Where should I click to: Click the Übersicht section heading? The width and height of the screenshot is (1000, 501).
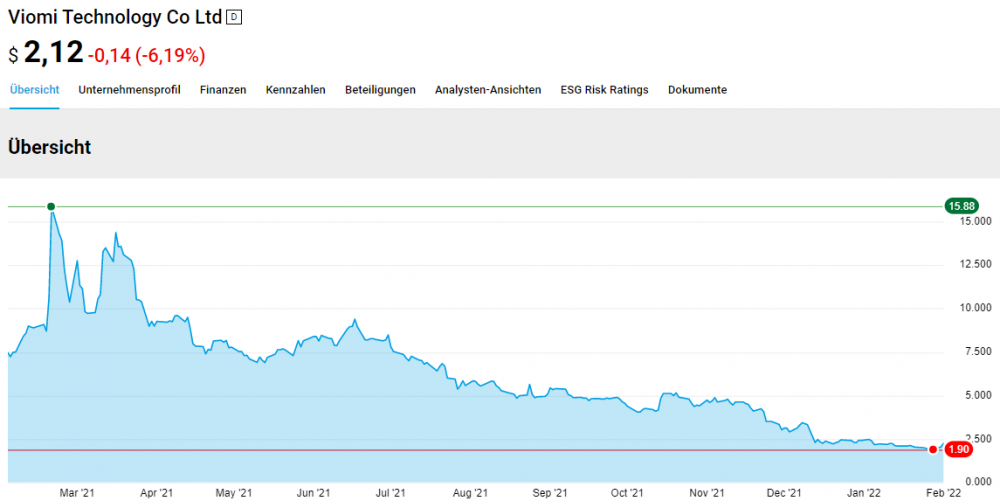coord(49,147)
